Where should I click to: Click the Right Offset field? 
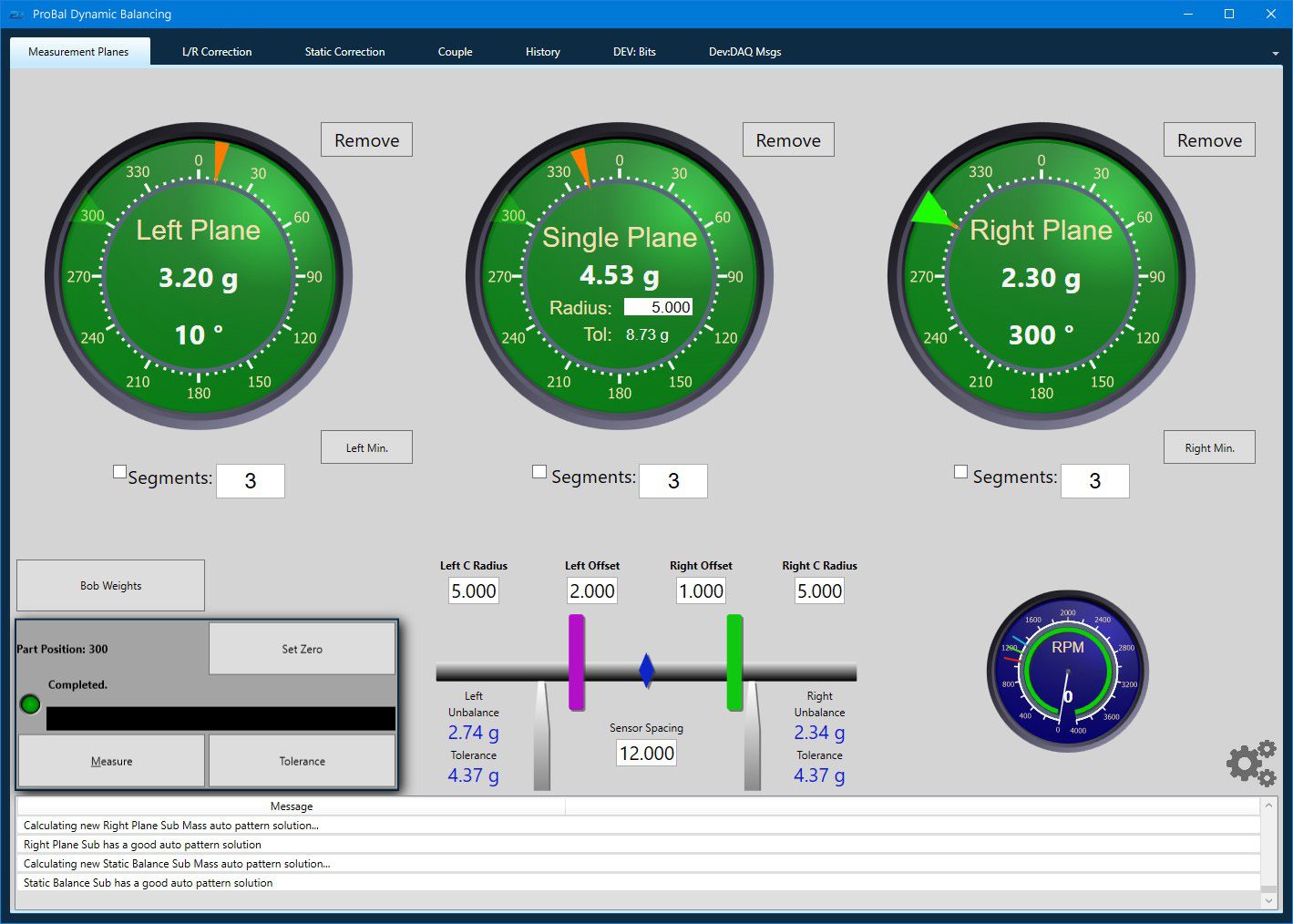point(702,590)
